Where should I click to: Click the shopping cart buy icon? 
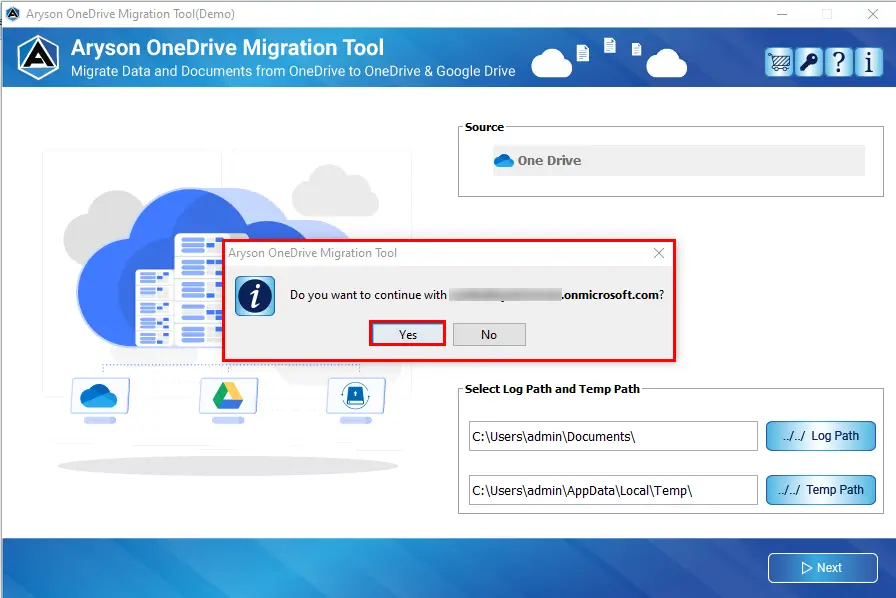[778, 62]
